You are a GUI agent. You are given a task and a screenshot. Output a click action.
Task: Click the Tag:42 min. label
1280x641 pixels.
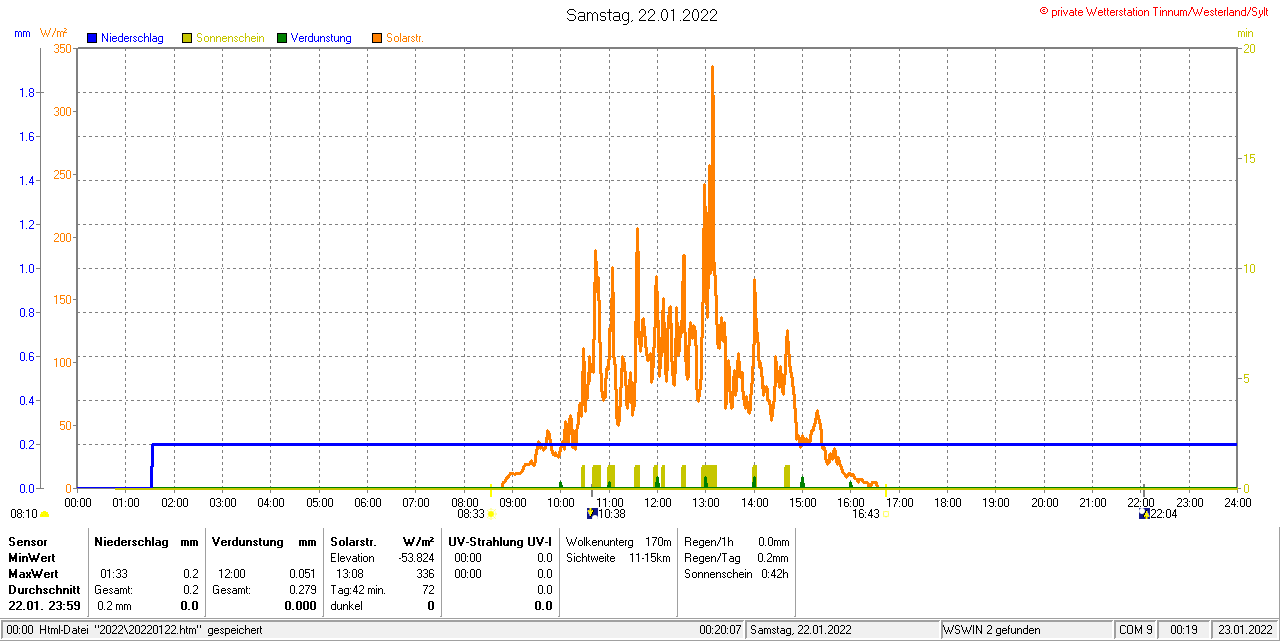tap(358, 590)
